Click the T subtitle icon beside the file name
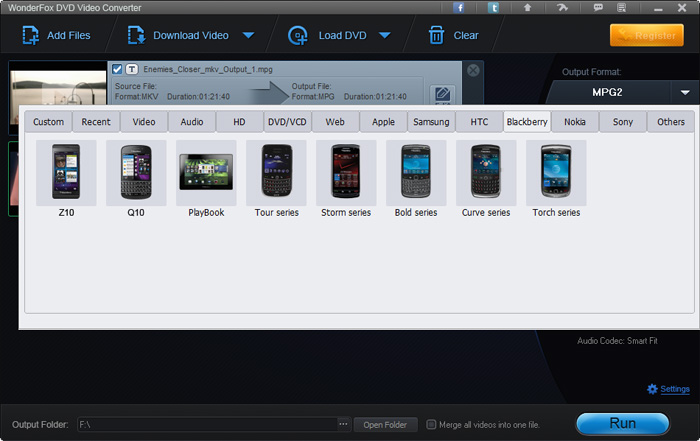Image resolution: width=700 pixels, height=441 pixels. [132, 69]
